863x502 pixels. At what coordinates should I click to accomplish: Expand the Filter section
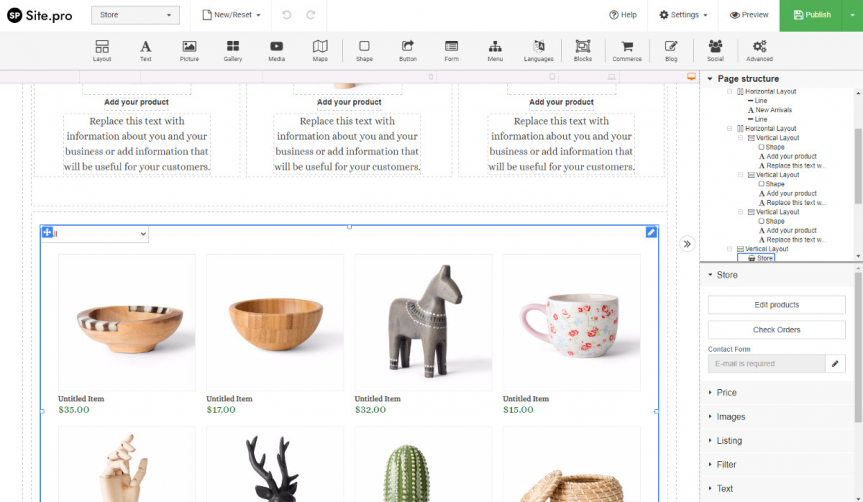[x=726, y=465]
